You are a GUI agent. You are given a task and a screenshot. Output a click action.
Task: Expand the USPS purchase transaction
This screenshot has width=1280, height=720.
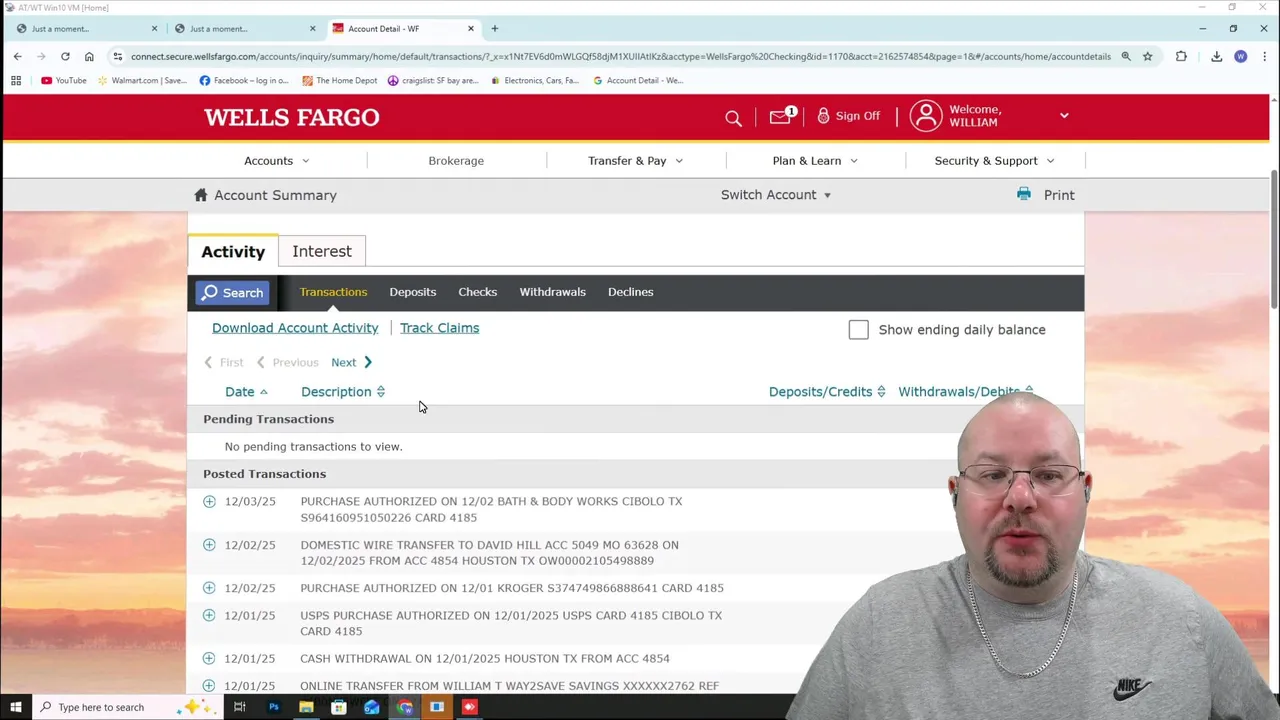[x=209, y=615]
